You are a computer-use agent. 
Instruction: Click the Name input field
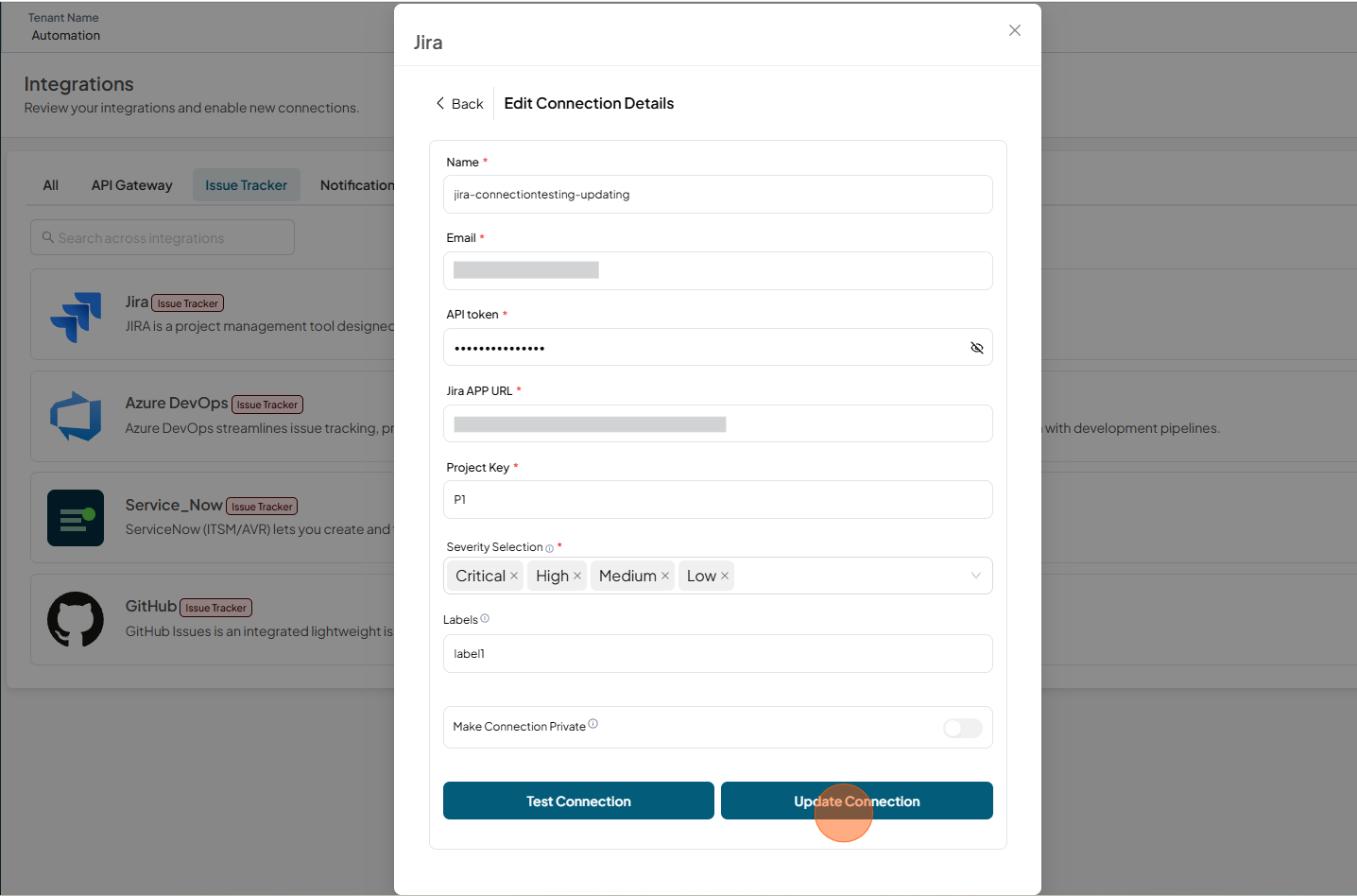pos(717,195)
